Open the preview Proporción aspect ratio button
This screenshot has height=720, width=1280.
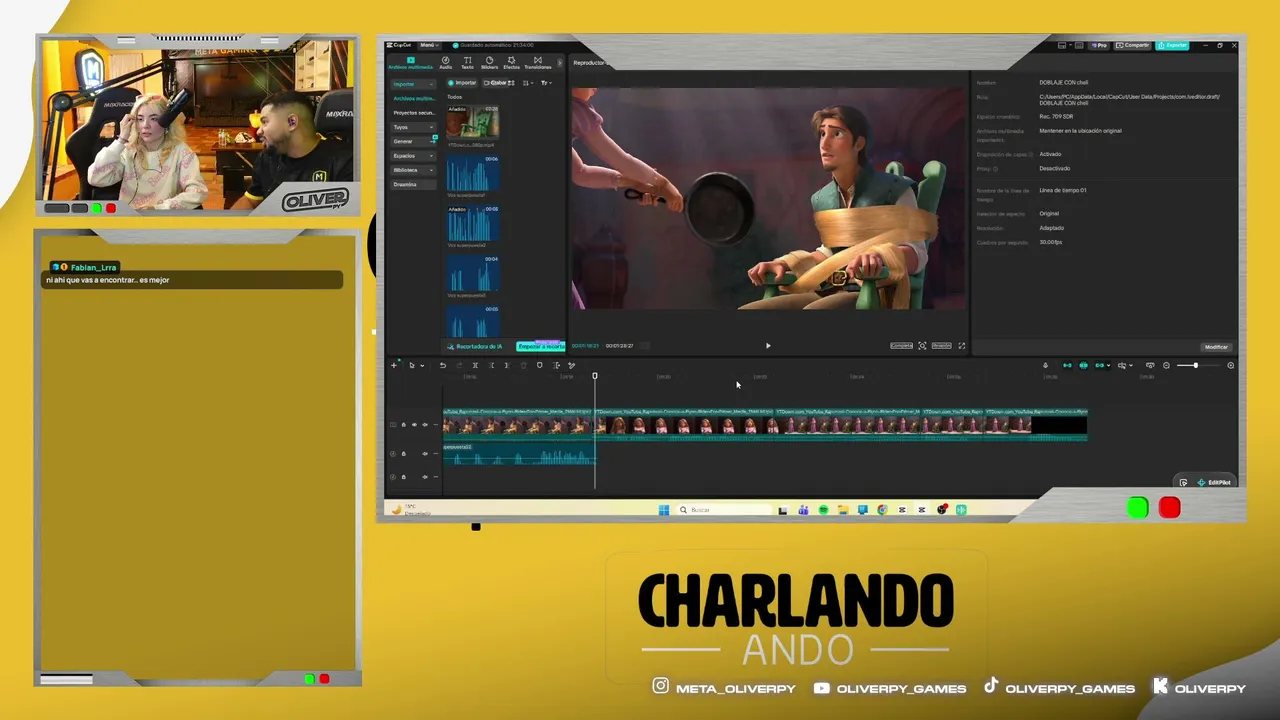pyautogui.click(x=941, y=346)
